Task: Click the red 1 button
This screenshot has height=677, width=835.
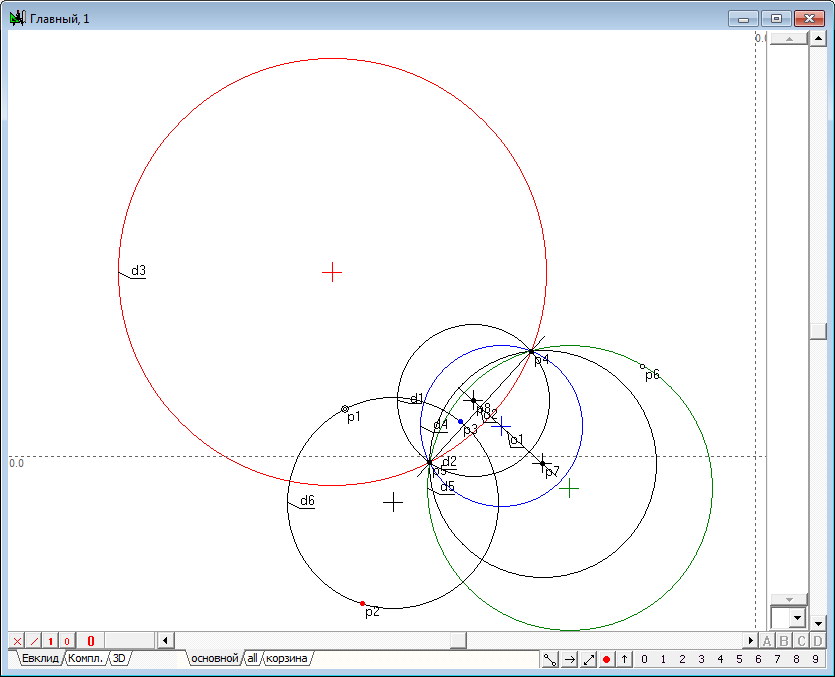Action: click(x=50, y=641)
